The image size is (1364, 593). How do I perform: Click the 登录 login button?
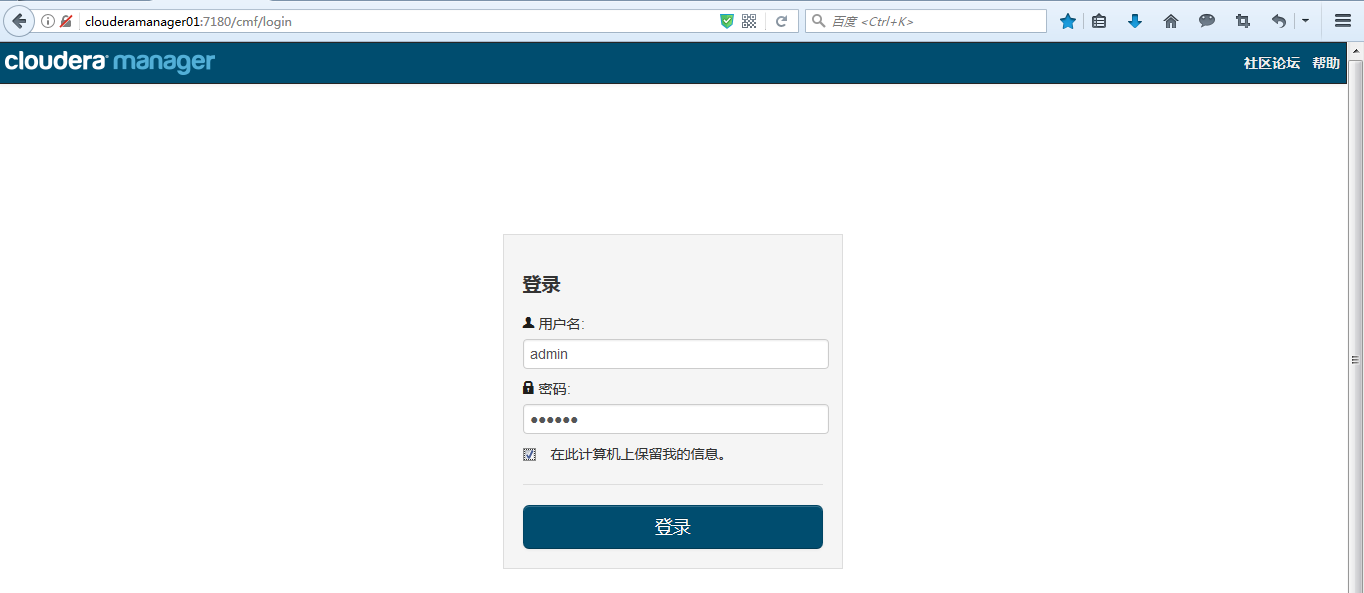[673, 527]
